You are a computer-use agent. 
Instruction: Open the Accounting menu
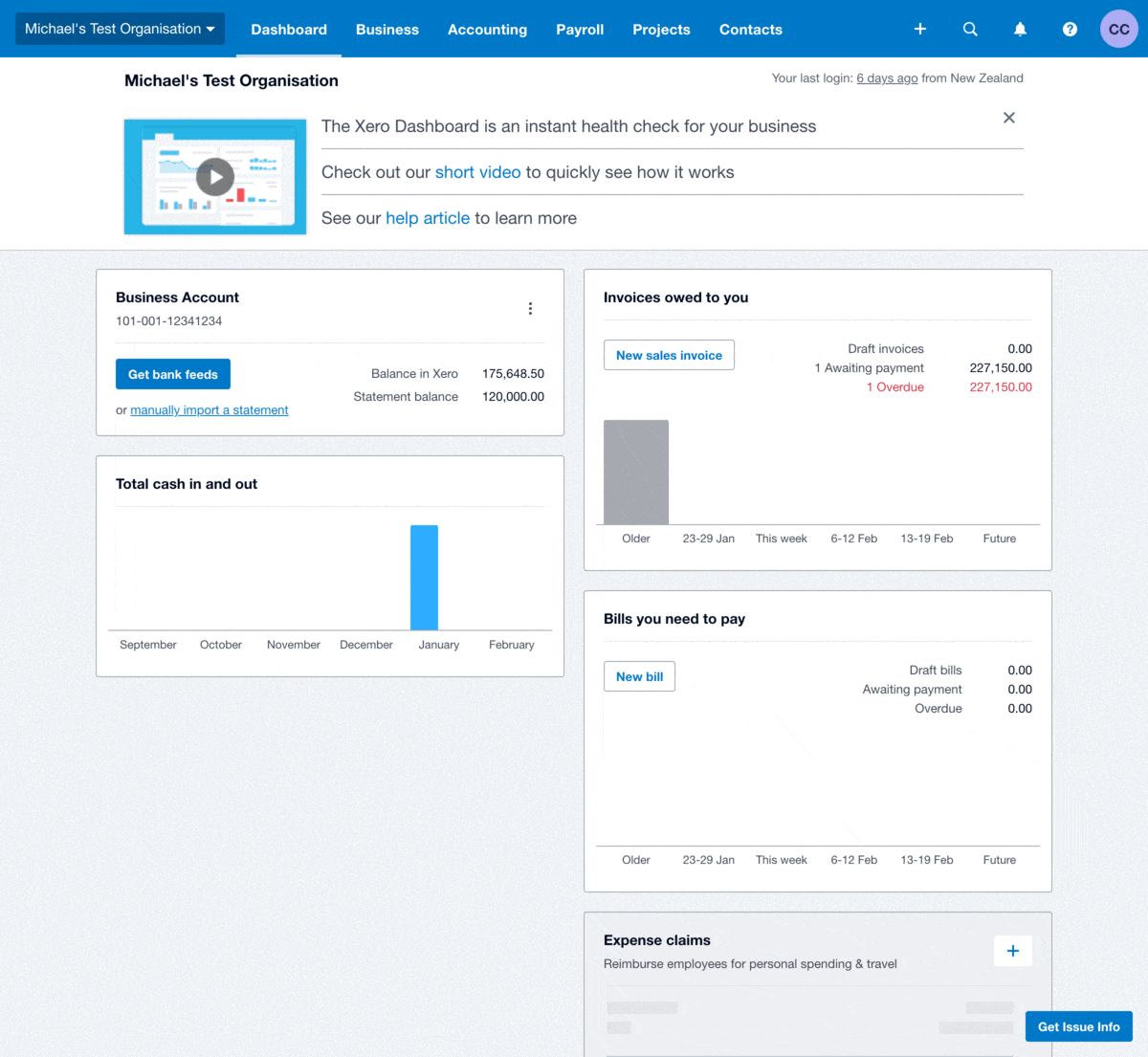487,30
